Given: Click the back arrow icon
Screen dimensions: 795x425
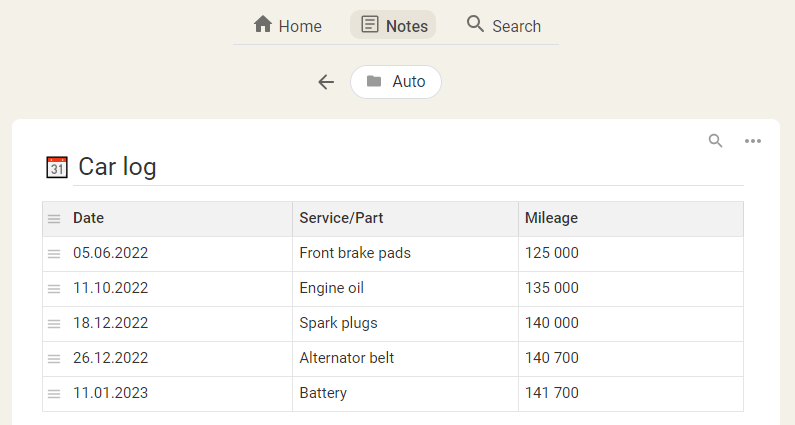Looking at the screenshot, I should pyautogui.click(x=325, y=82).
